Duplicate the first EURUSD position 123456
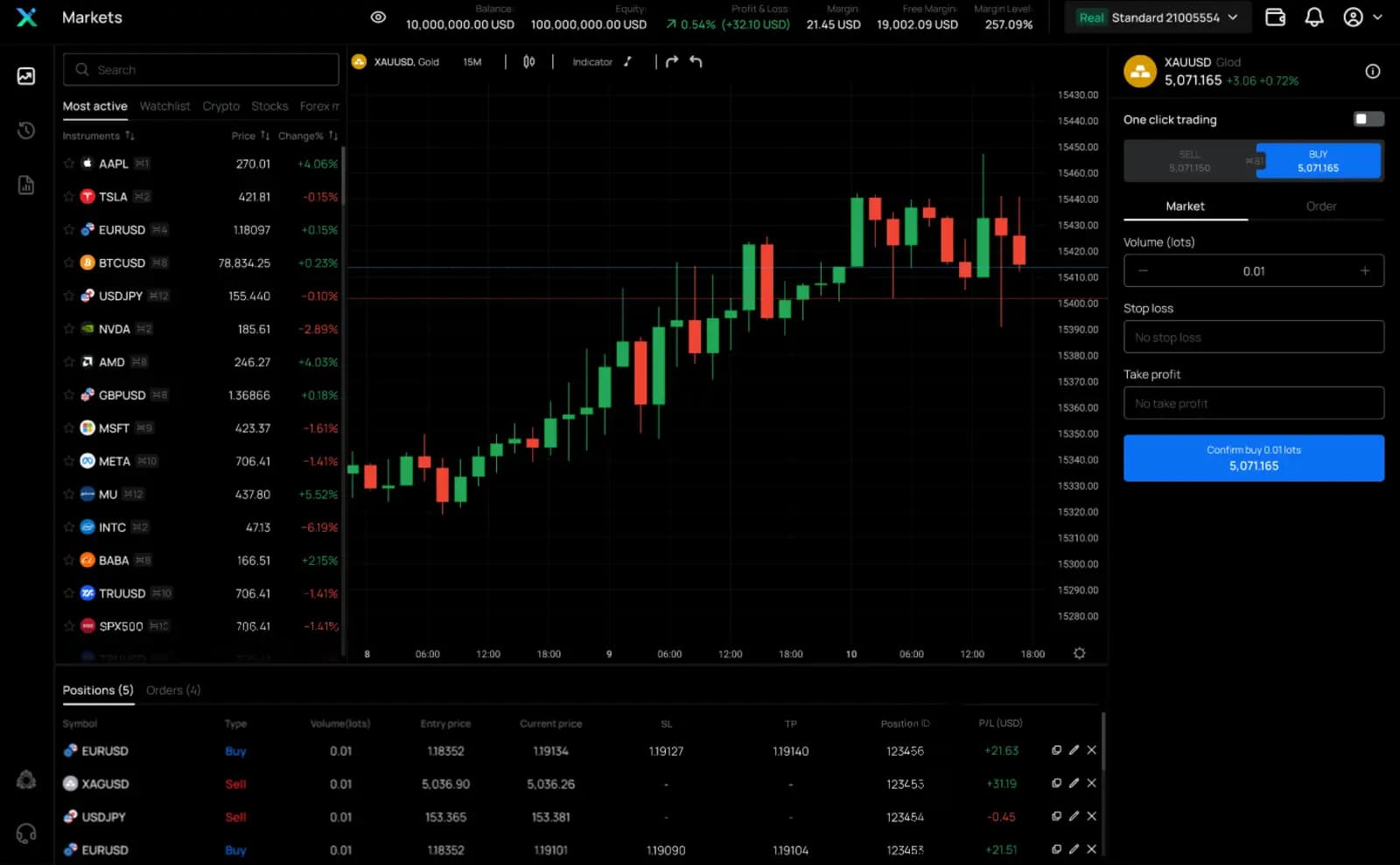Viewport: 1400px width, 865px height. (x=1056, y=750)
